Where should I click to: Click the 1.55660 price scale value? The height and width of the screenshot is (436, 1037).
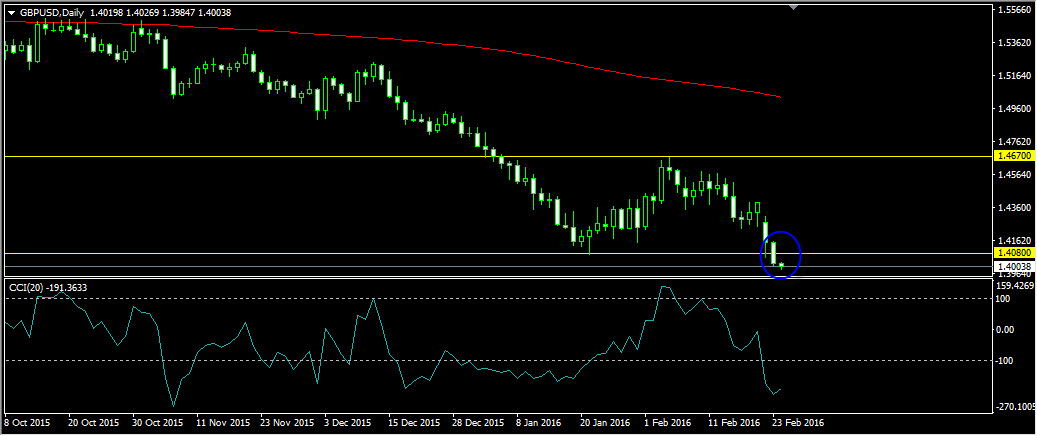click(1014, 9)
